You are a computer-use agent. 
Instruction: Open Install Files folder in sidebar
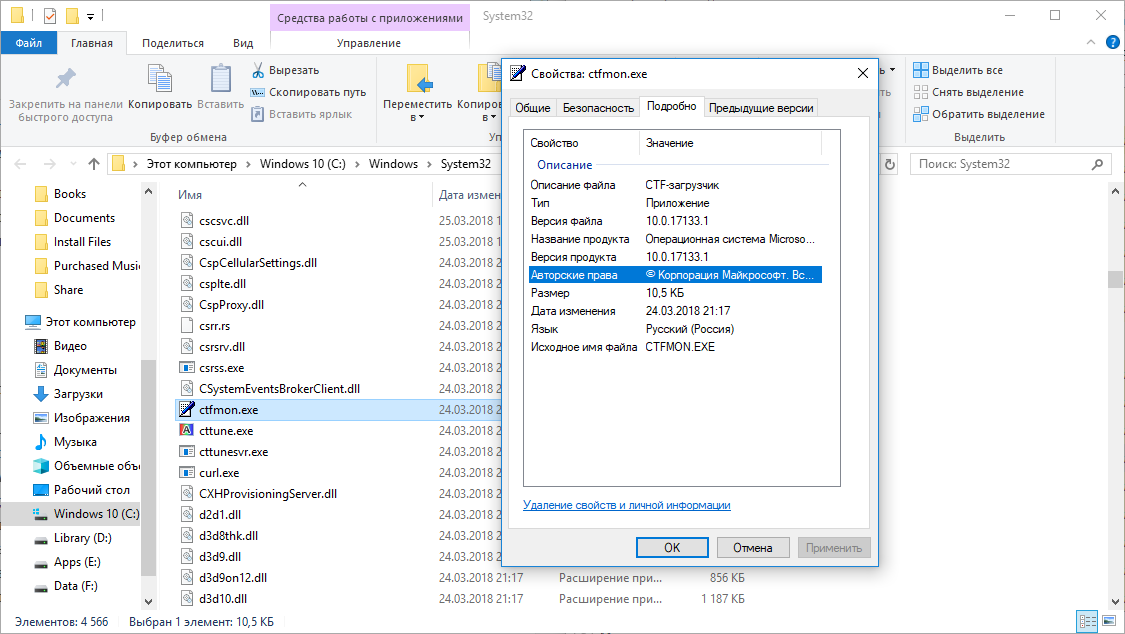click(82, 242)
